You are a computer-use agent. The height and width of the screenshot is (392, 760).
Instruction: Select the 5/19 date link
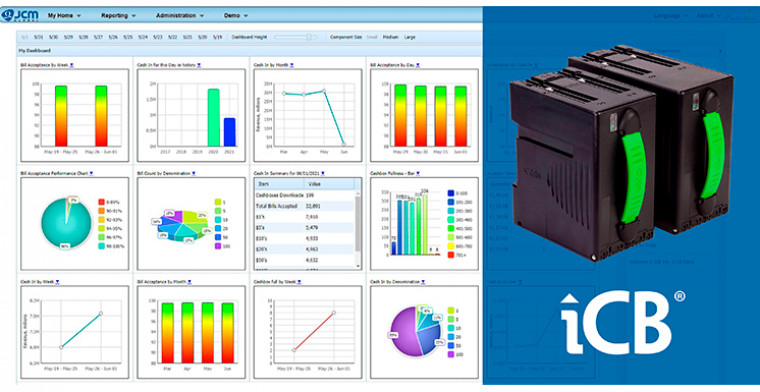coord(217,37)
